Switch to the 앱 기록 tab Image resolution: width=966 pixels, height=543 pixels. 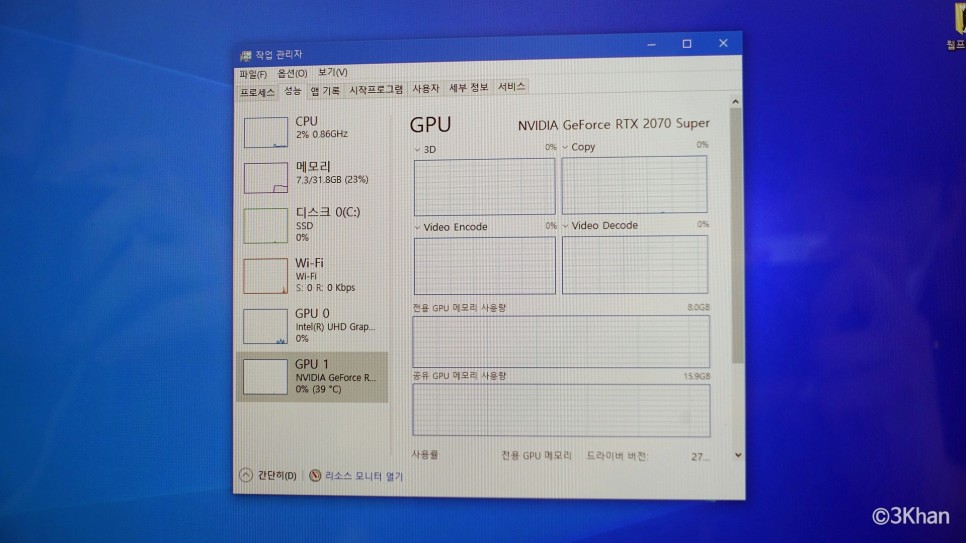[x=325, y=91]
